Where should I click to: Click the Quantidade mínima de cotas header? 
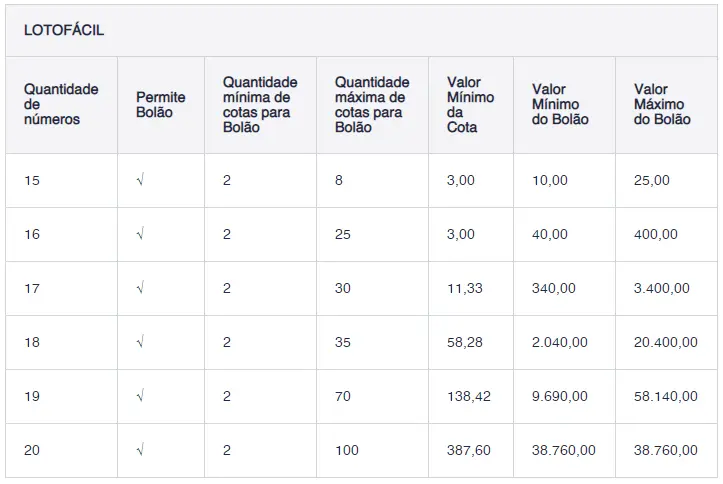[x=260, y=105]
